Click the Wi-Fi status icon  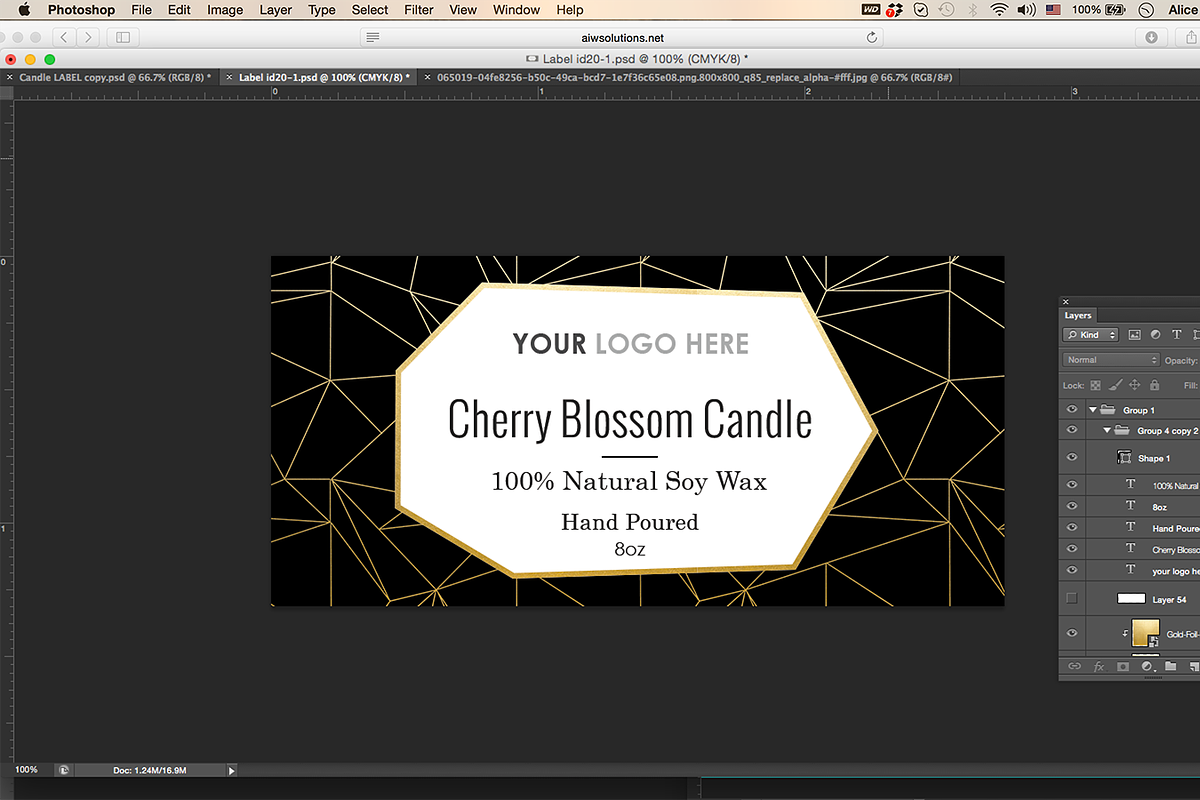click(998, 10)
